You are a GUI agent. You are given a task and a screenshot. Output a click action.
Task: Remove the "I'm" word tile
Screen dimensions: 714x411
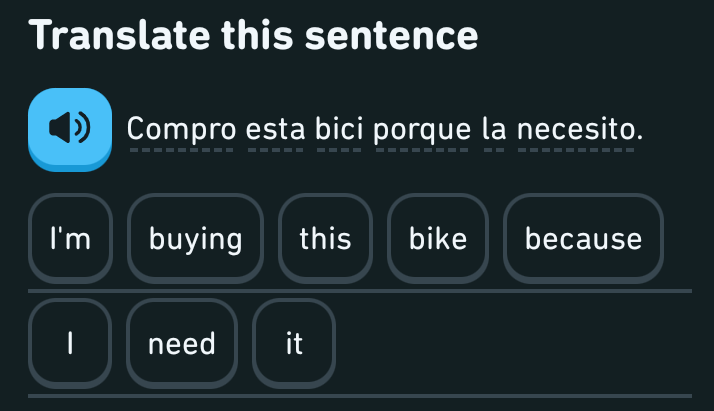71,239
